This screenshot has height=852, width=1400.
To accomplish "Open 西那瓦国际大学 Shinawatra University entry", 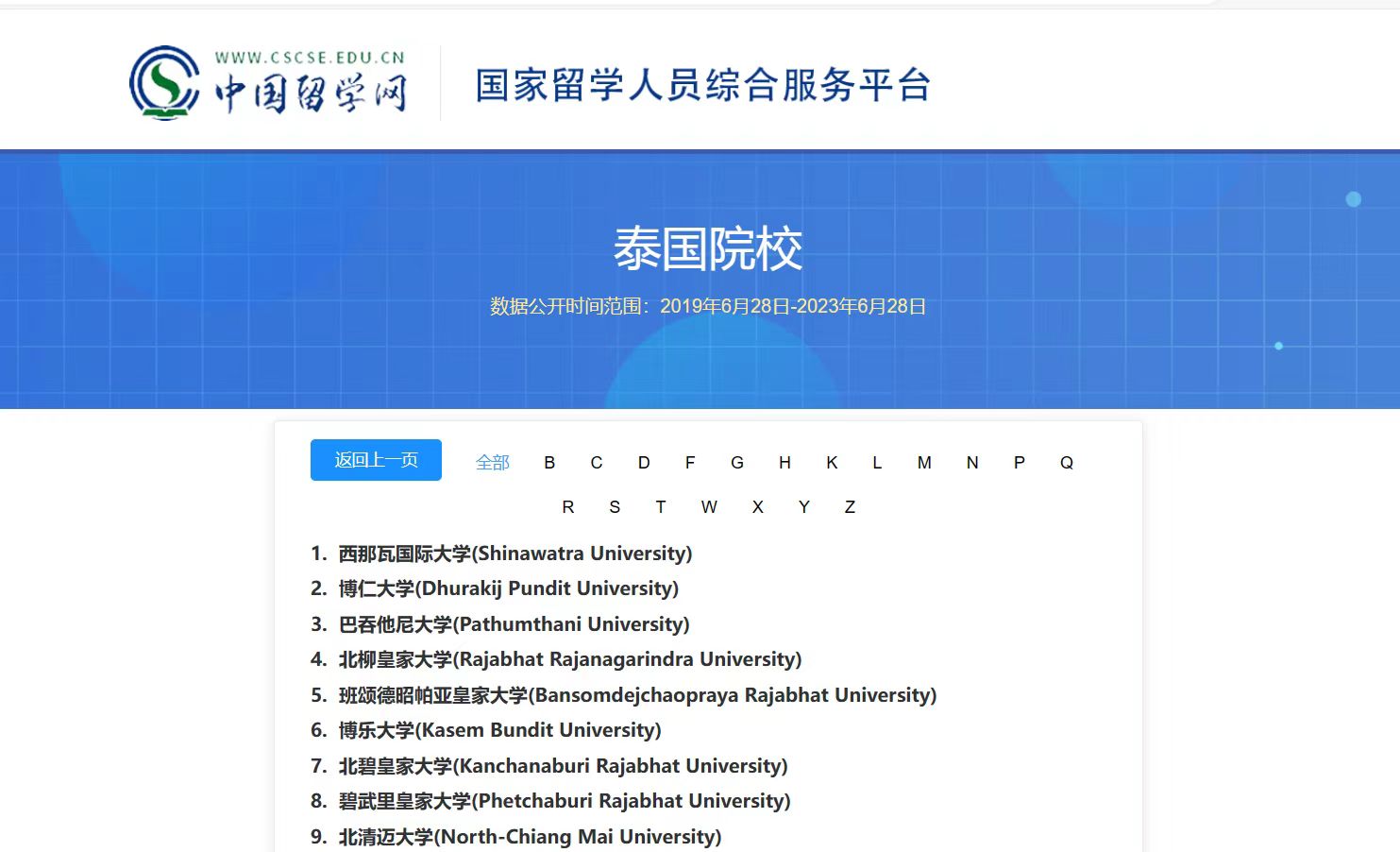I will (515, 554).
